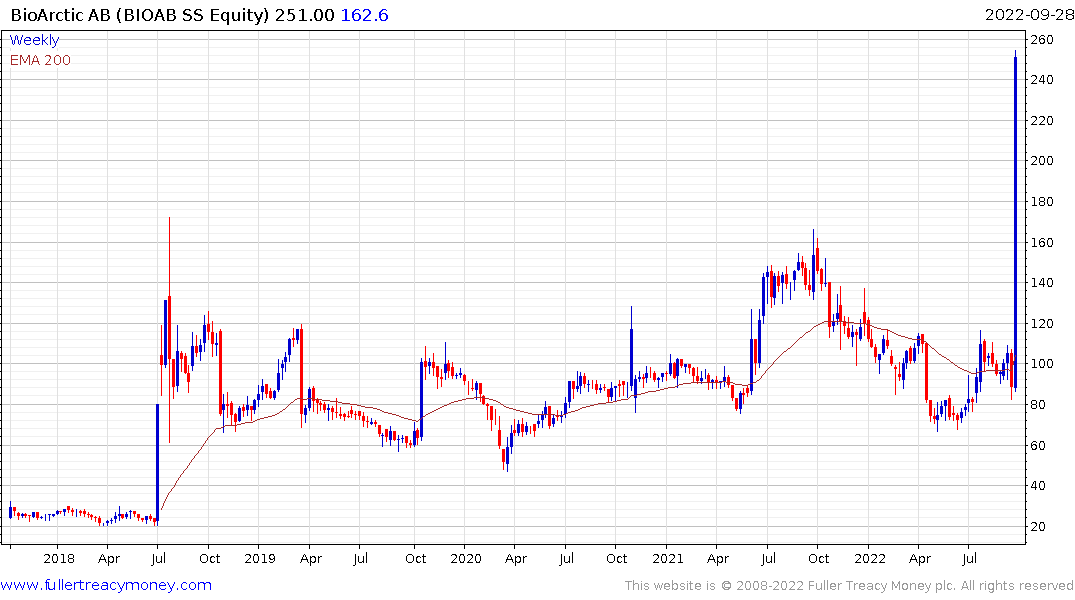Click the 220 y-axis price label

1042,121
